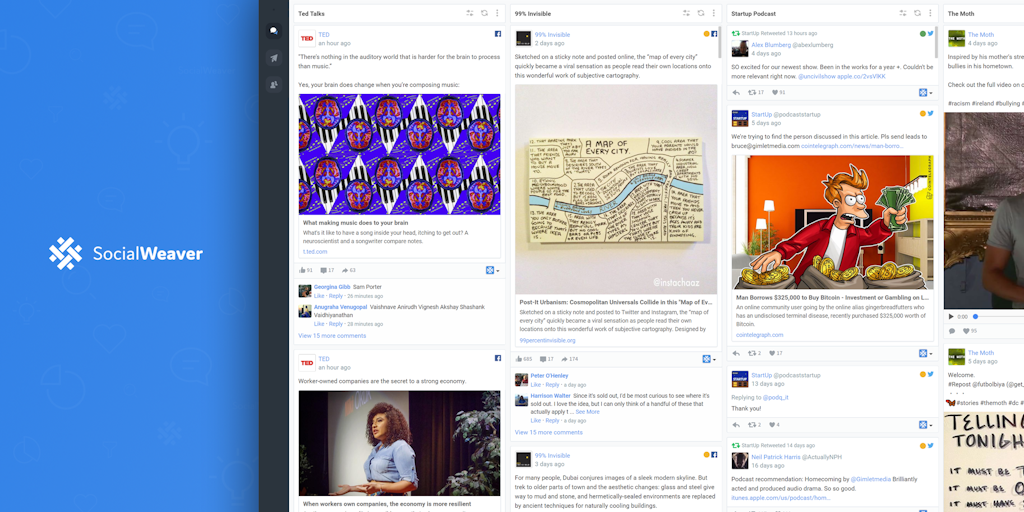1024x512 pixels.
Task: Click green status dot on Alex Blumberg retweet
Action: (x=923, y=33)
